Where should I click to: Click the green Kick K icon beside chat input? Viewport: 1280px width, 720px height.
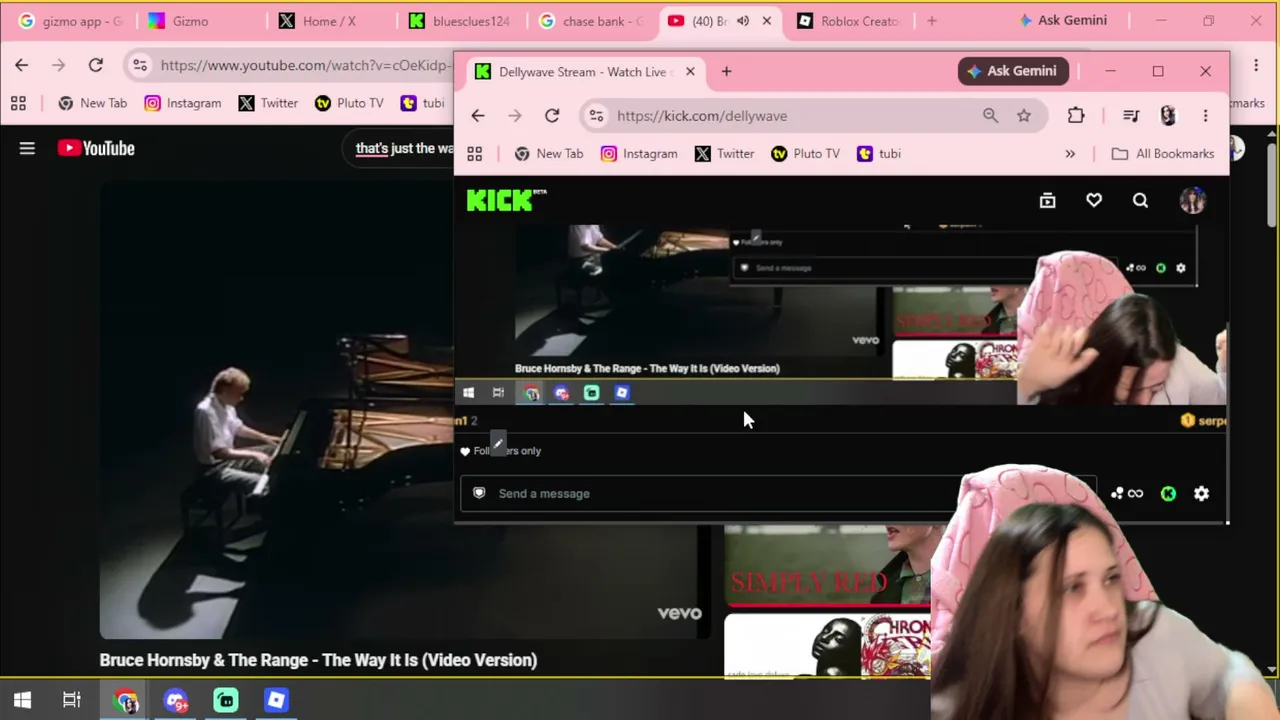(x=1168, y=493)
